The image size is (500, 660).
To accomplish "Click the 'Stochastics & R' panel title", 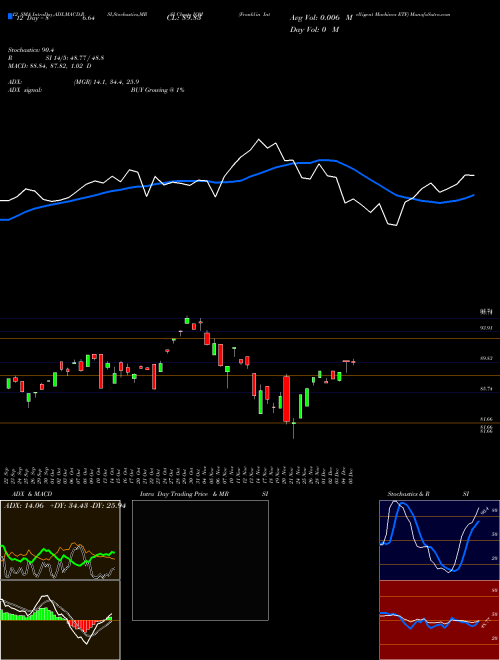I will (409, 494).
